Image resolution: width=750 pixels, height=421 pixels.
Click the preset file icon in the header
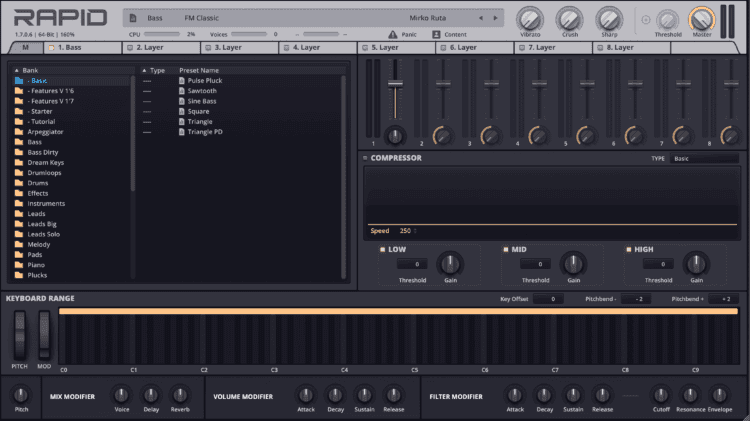click(133, 18)
